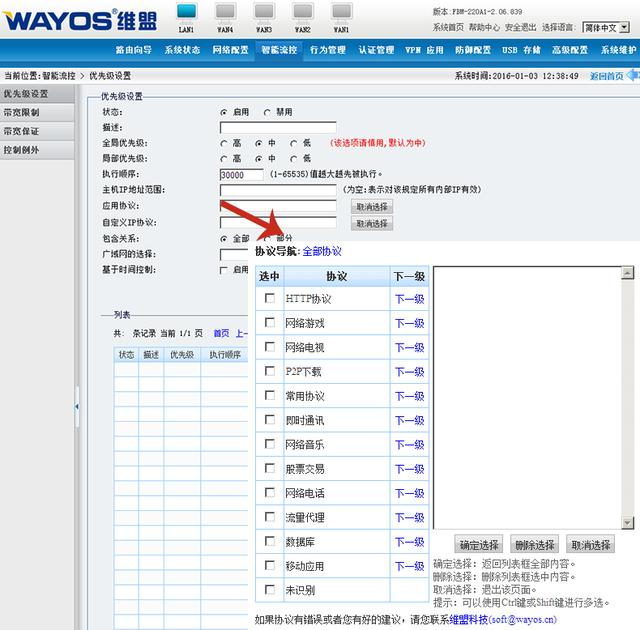Select 带宽保证 in sidebar
Screen dimensions: 640x630
coord(37,131)
